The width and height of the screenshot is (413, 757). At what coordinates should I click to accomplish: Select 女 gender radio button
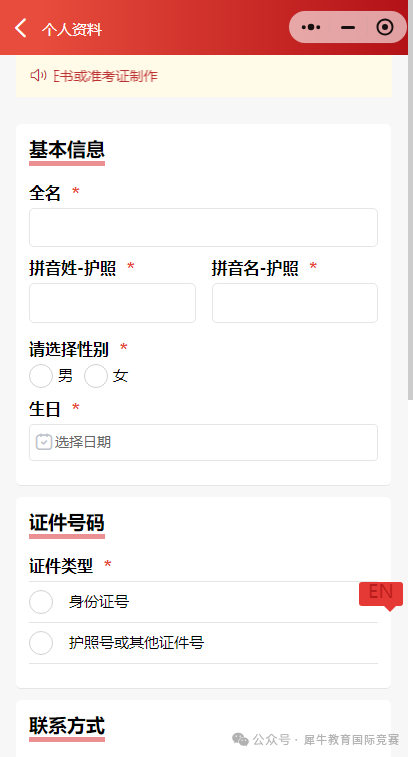click(x=96, y=376)
